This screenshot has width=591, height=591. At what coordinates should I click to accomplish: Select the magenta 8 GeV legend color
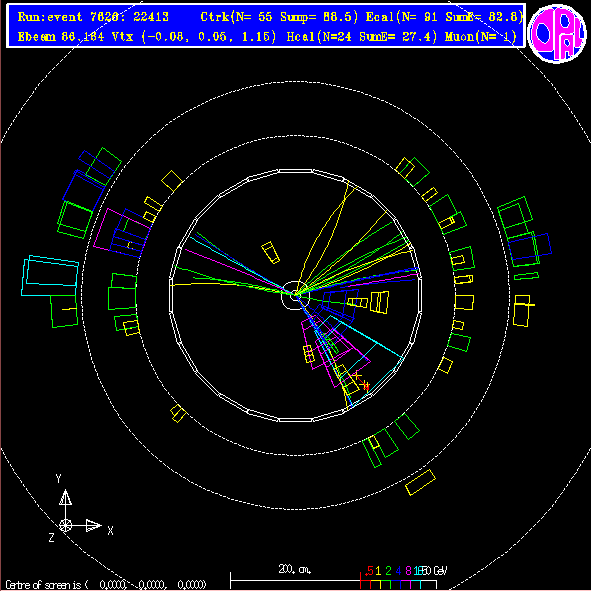(405, 584)
